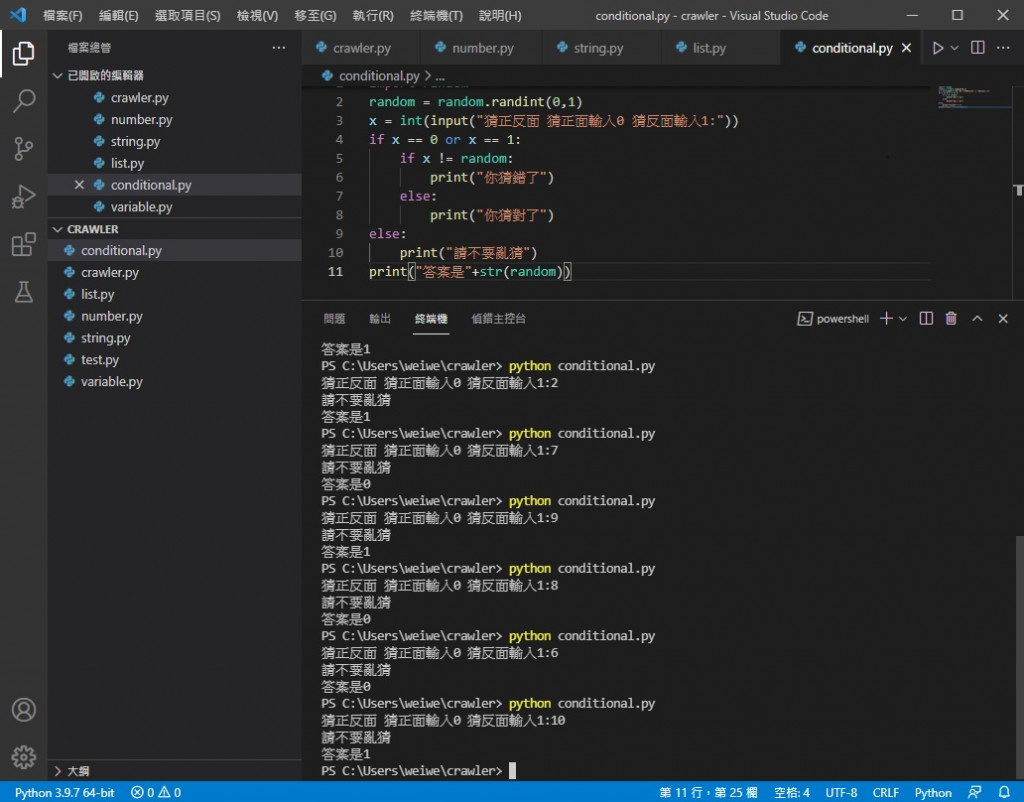This screenshot has width=1024, height=802.
Task: Split the editor to the right
Action: [978, 48]
